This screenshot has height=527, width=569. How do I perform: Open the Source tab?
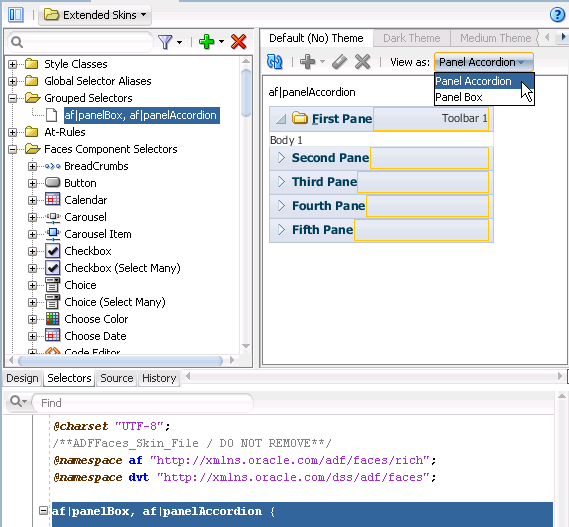[116, 378]
